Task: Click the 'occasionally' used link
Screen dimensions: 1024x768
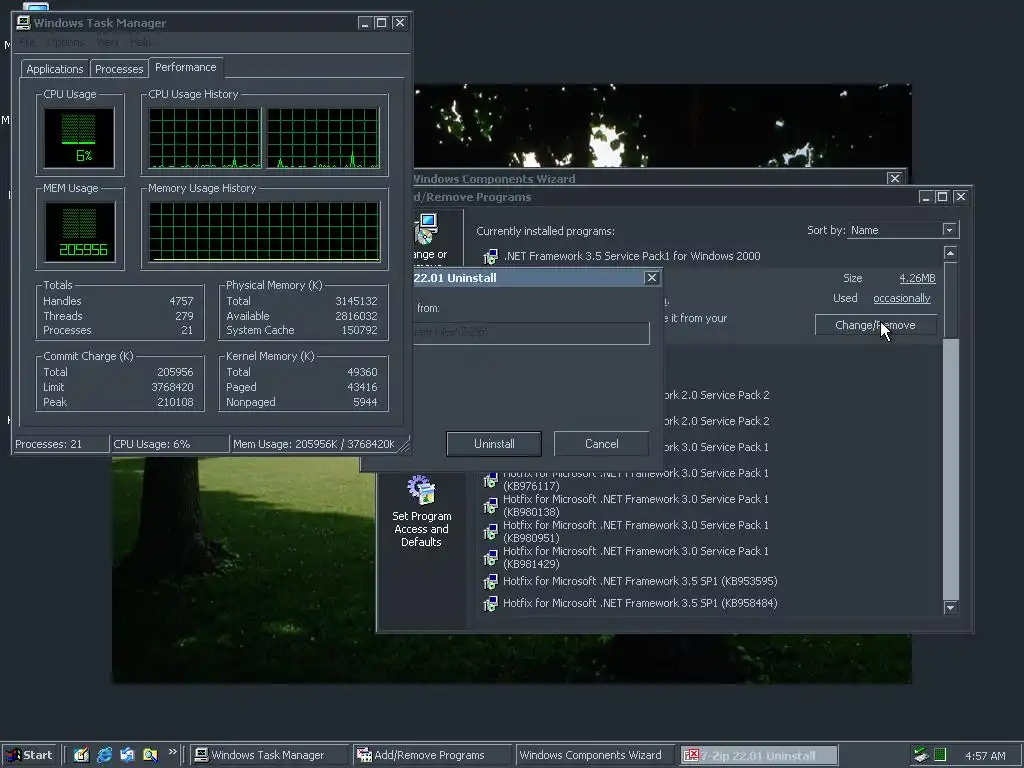Action: pos(901,298)
